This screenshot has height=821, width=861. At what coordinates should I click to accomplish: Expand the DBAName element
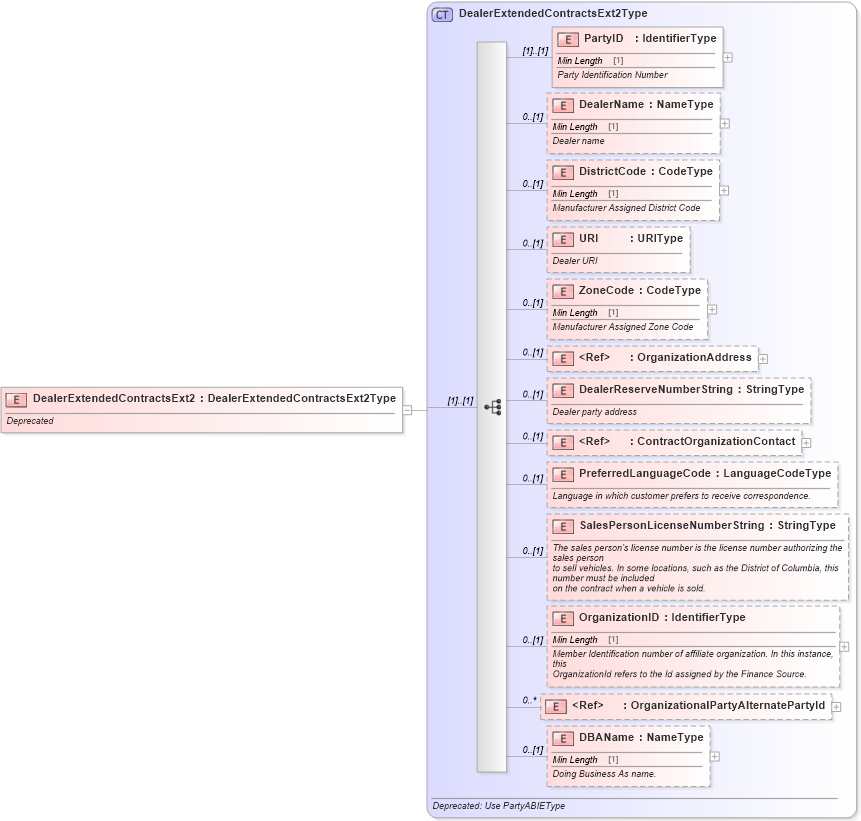point(713,757)
